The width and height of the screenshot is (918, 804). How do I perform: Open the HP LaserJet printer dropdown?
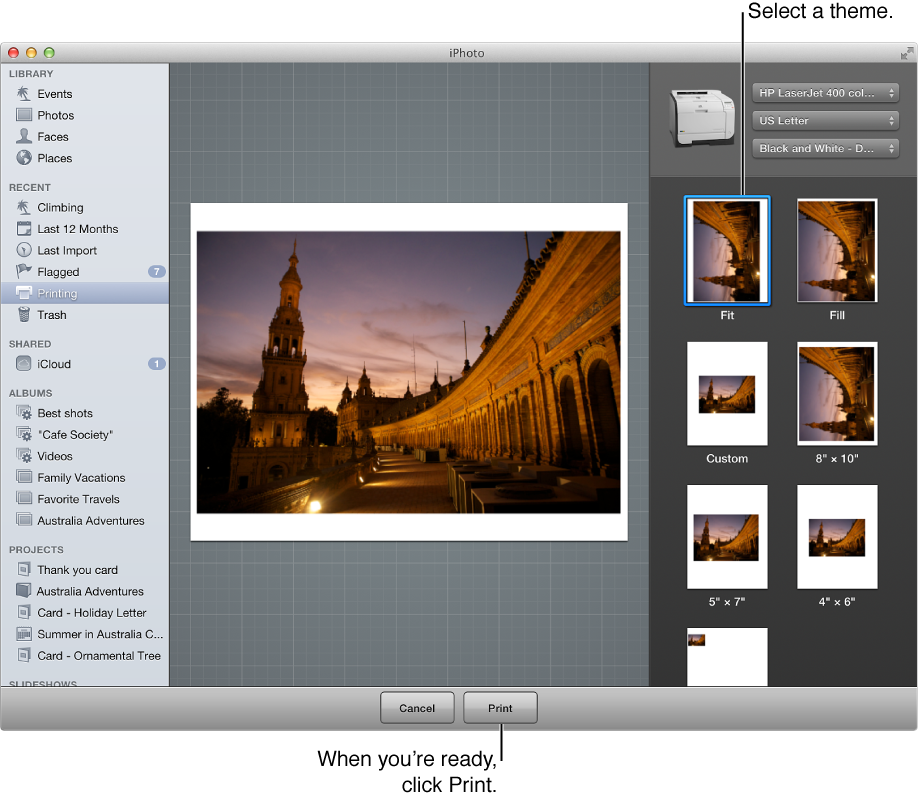coord(825,92)
